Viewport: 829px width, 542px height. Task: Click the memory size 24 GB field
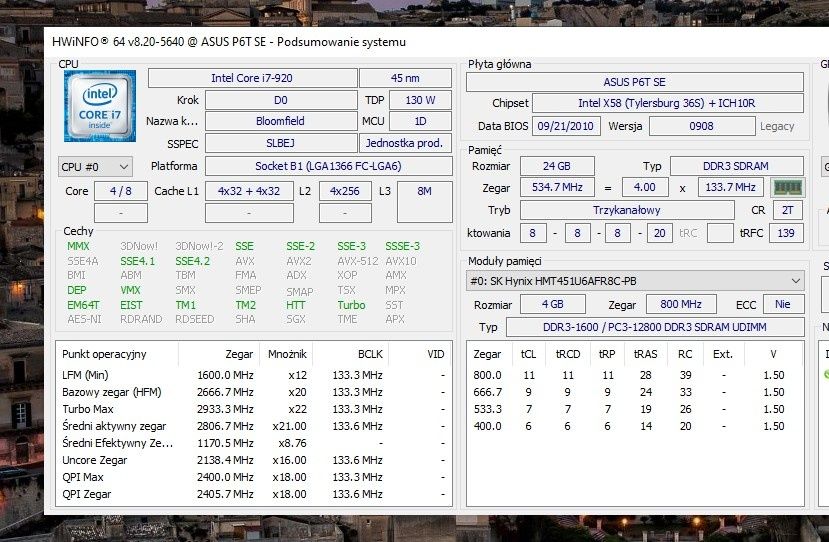(x=557, y=166)
